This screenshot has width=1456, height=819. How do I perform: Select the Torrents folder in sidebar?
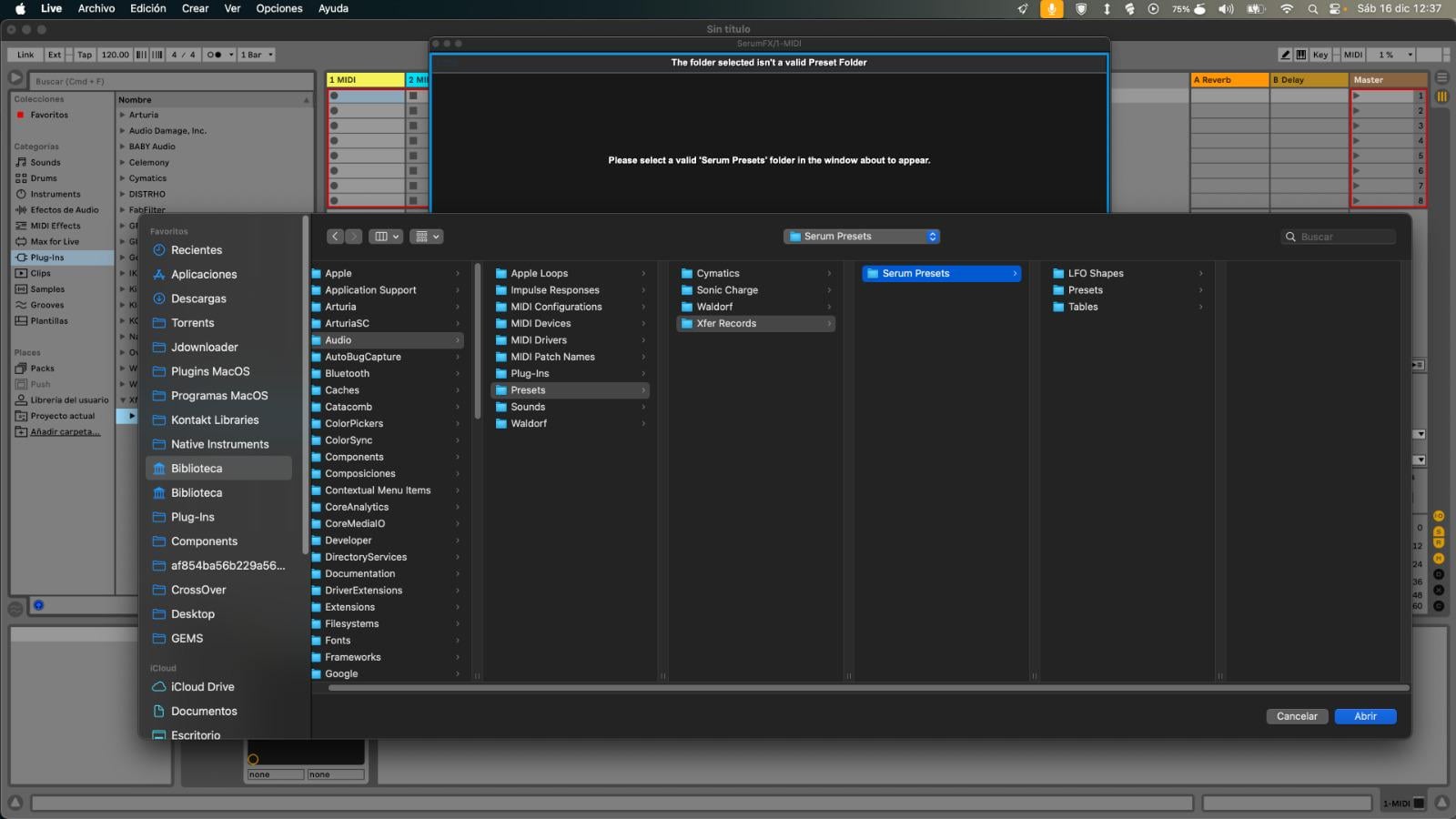point(192,323)
